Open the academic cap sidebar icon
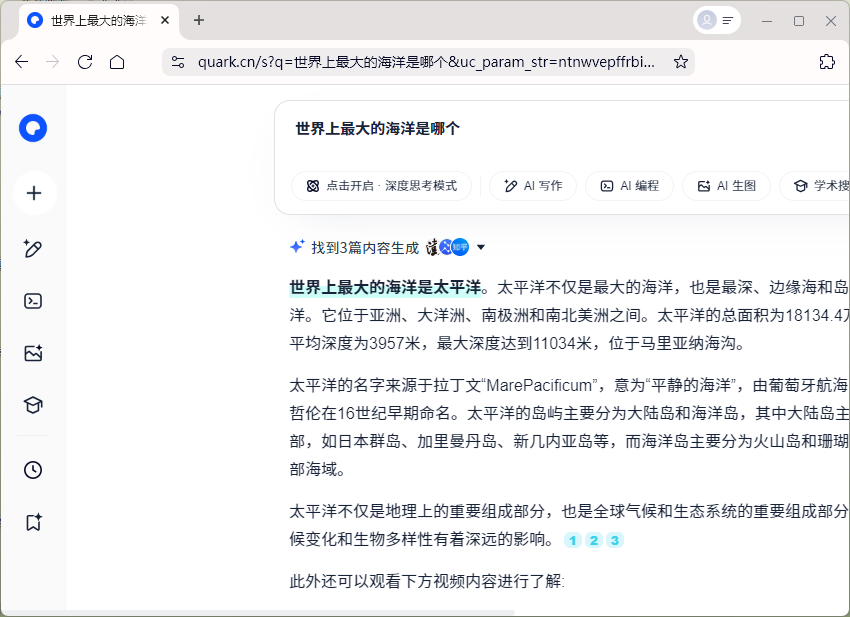This screenshot has height=617, width=850. point(34,405)
